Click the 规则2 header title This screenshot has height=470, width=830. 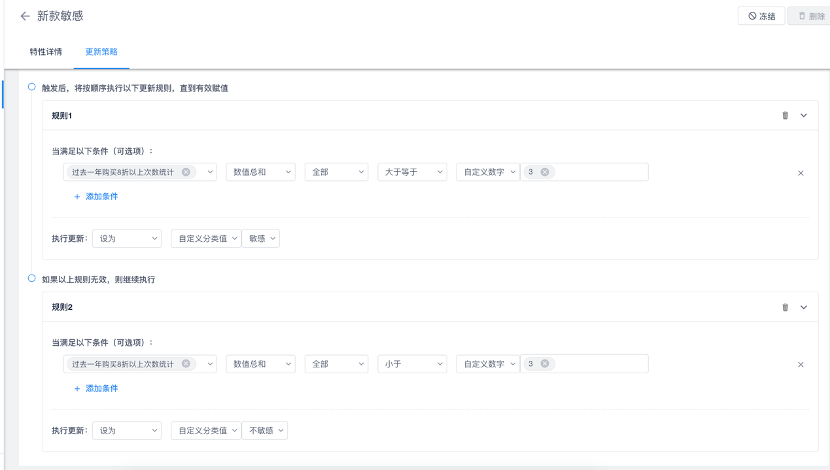point(62,307)
